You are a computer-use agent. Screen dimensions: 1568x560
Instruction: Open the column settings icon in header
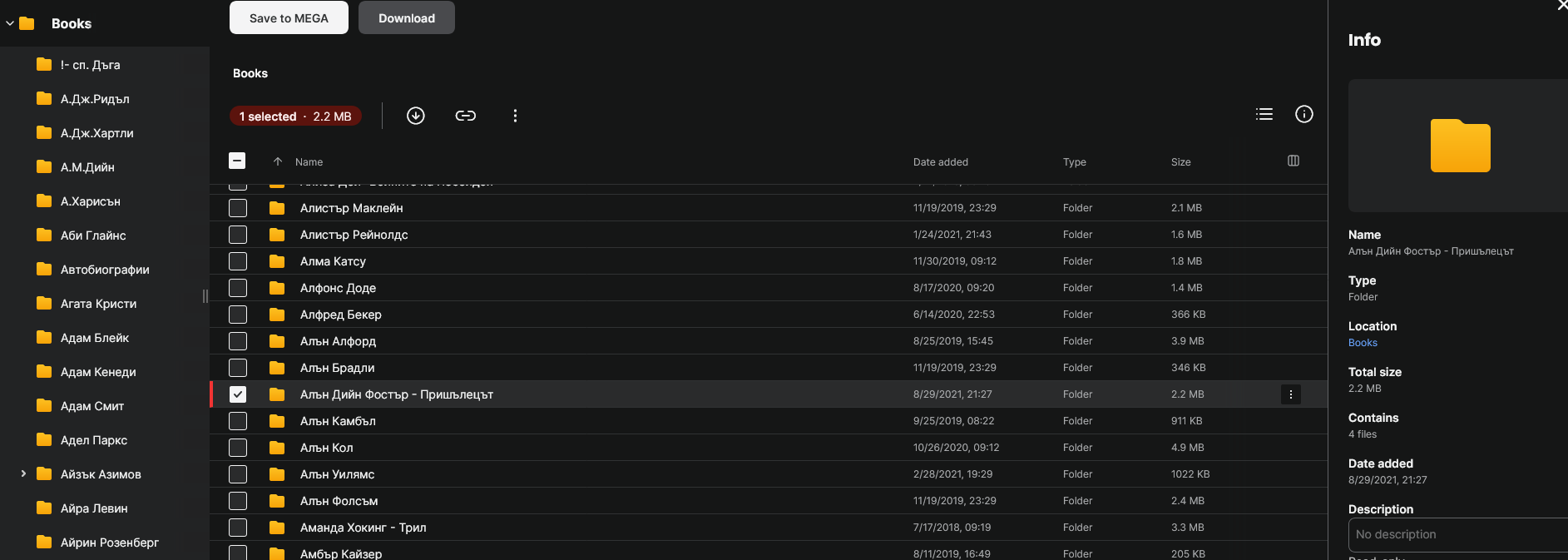pos(1293,161)
